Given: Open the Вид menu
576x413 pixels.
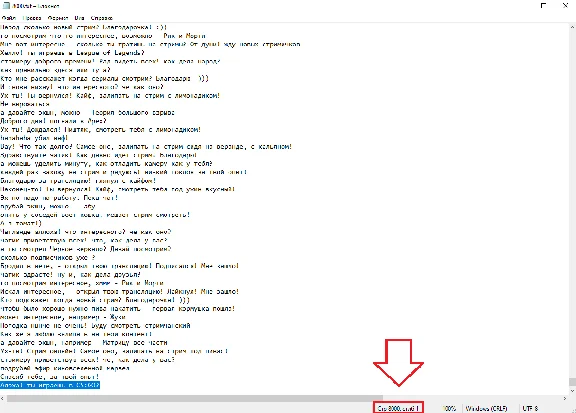Looking at the screenshot, I should click(x=79, y=18).
